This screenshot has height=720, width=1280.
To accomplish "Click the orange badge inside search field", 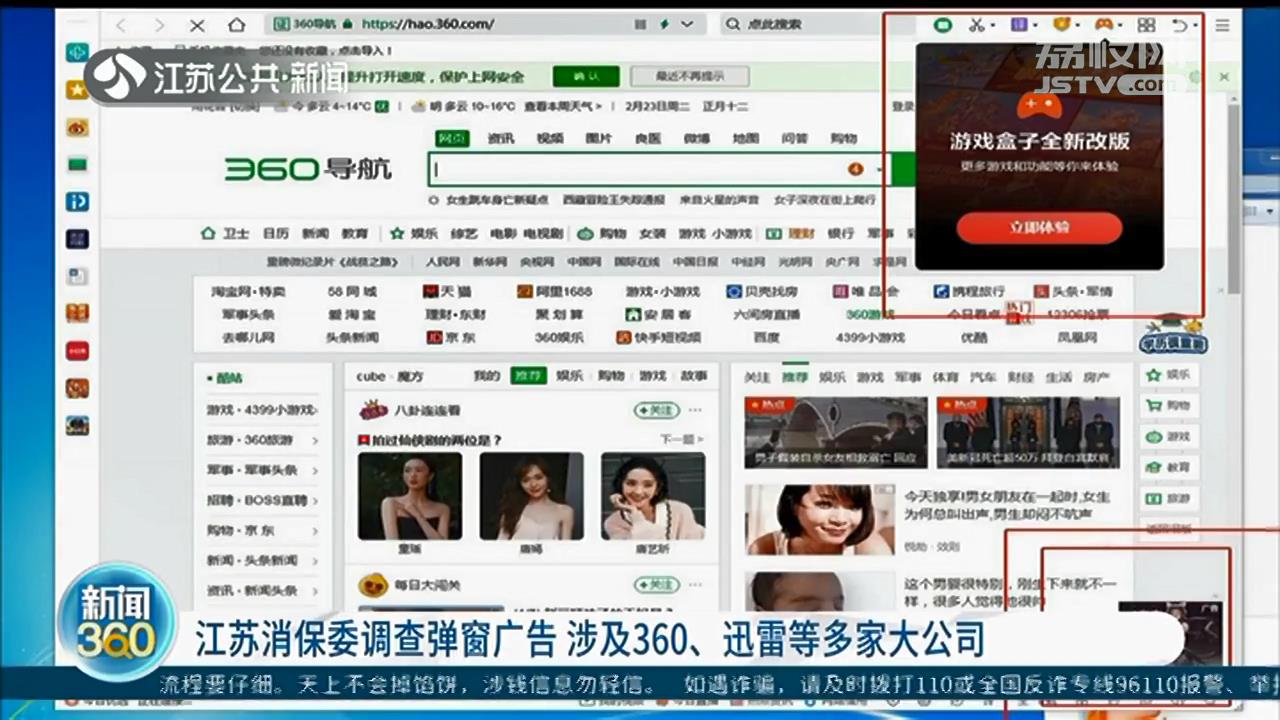I will coord(855,169).
